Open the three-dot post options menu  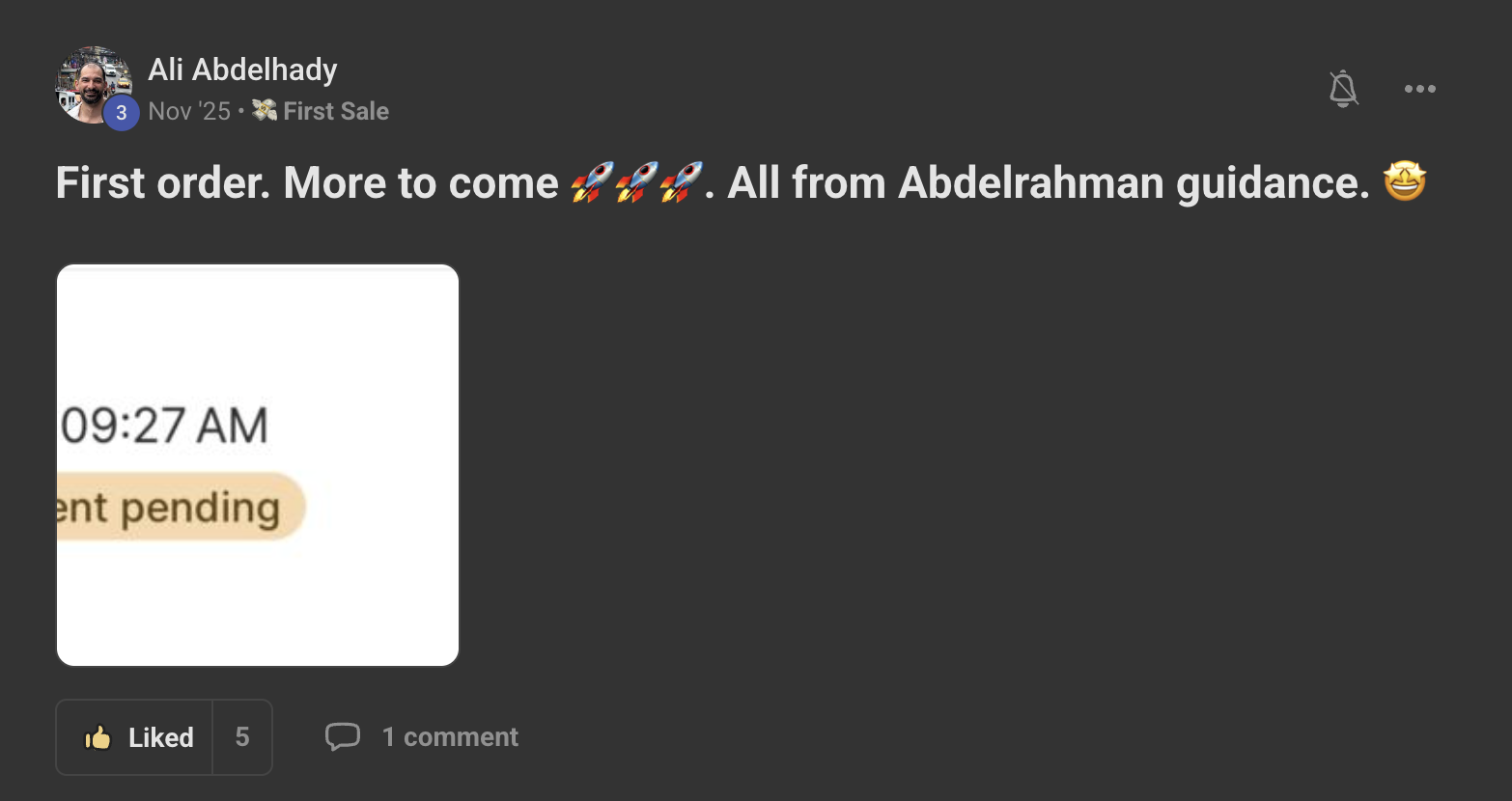[1419, 89]
